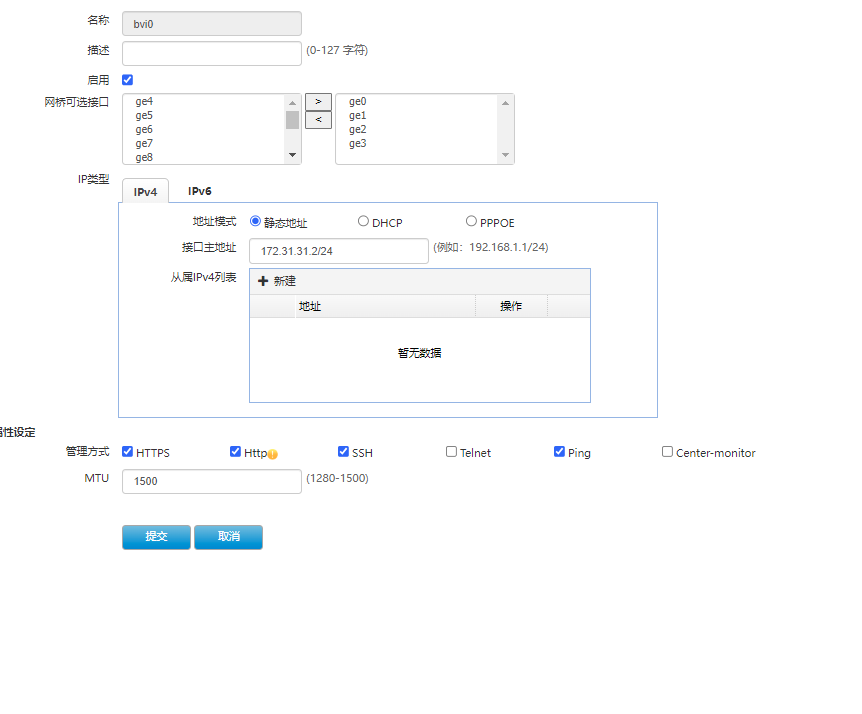The height and width of the screenshot is (714, 862).
Task: Select DHCP address mode
Action: click(x=363, y=221)
